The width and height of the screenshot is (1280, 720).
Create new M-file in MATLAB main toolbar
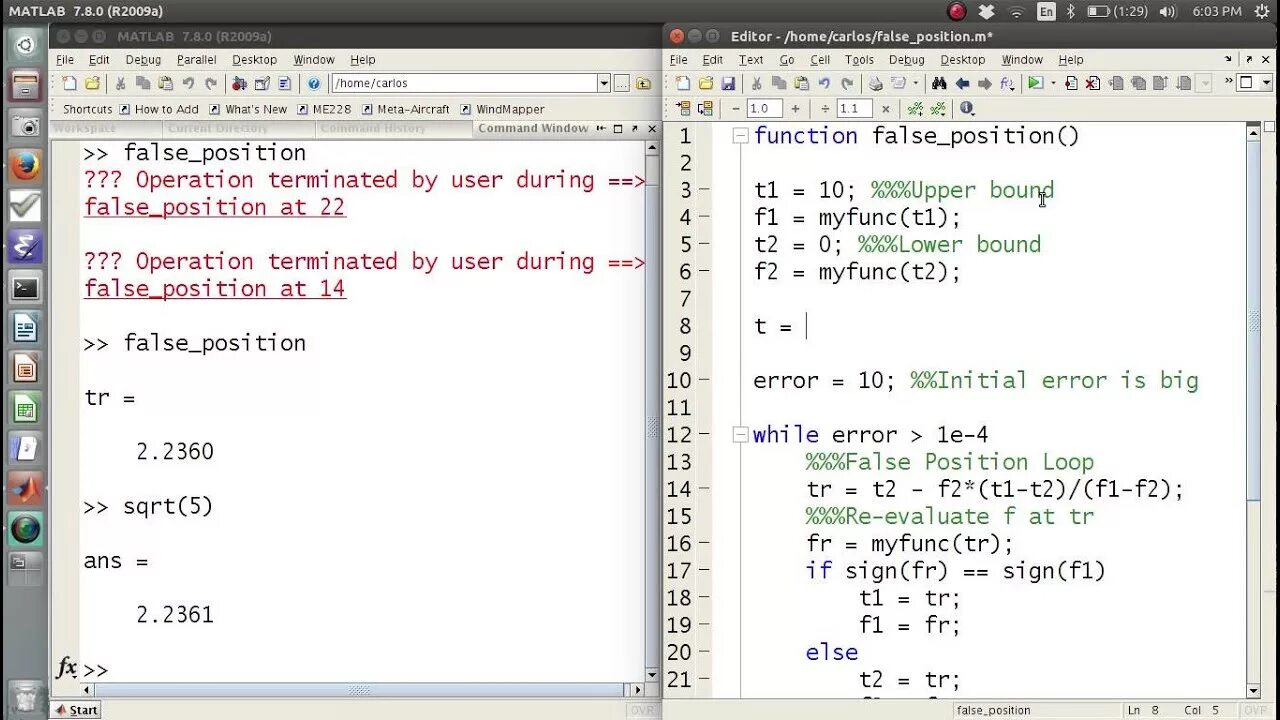click(69, 84)
